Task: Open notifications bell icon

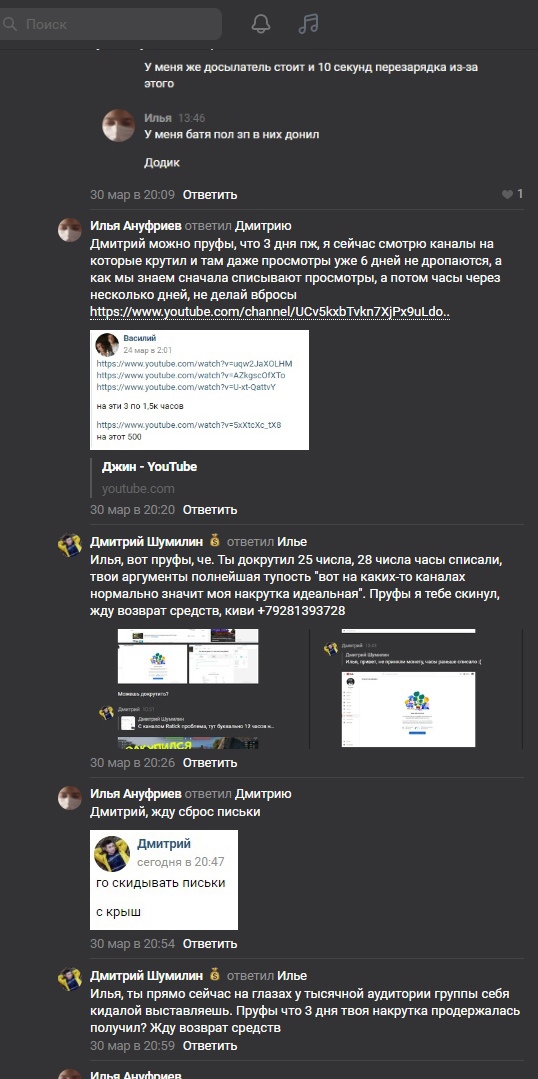Action: point(261,24)
